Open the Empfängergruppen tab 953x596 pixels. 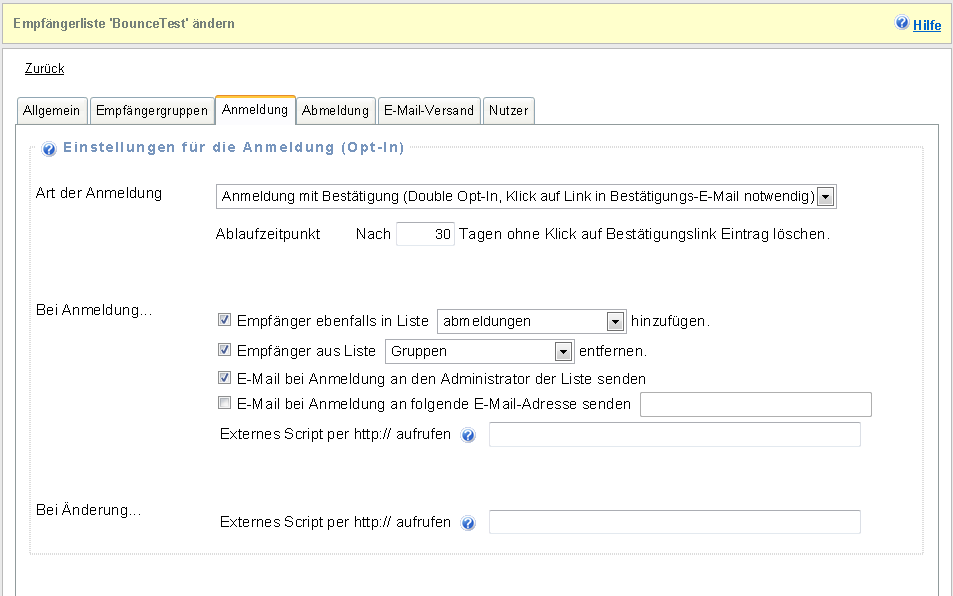click(152, 111)
